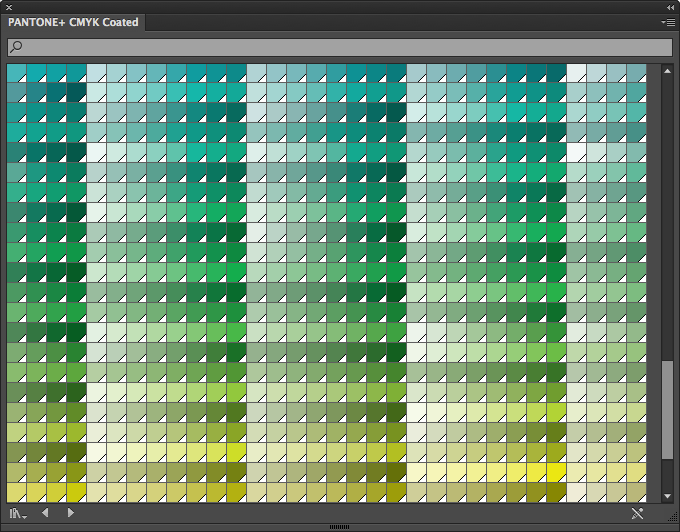Click the scrollbar up arrow

click(667, 71)
